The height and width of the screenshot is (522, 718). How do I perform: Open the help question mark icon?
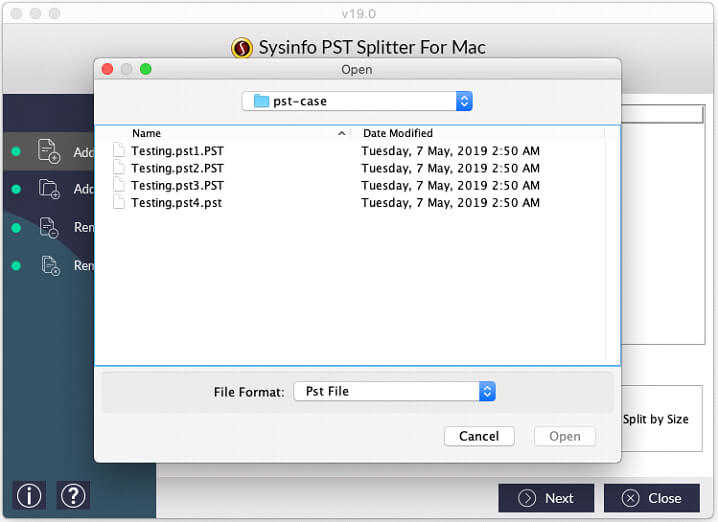click(x=72, y=495)
